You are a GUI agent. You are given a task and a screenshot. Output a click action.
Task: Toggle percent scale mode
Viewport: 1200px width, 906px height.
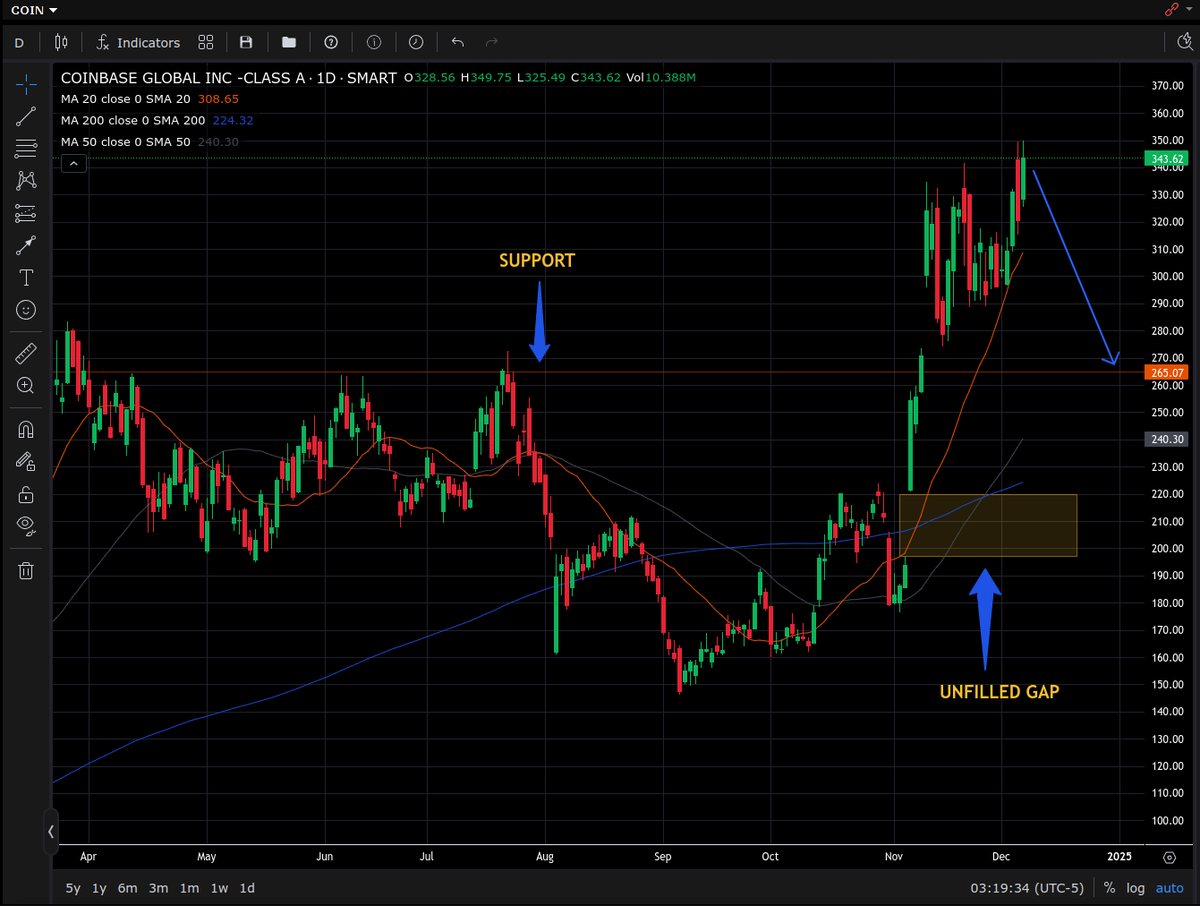pos(1109,887)
